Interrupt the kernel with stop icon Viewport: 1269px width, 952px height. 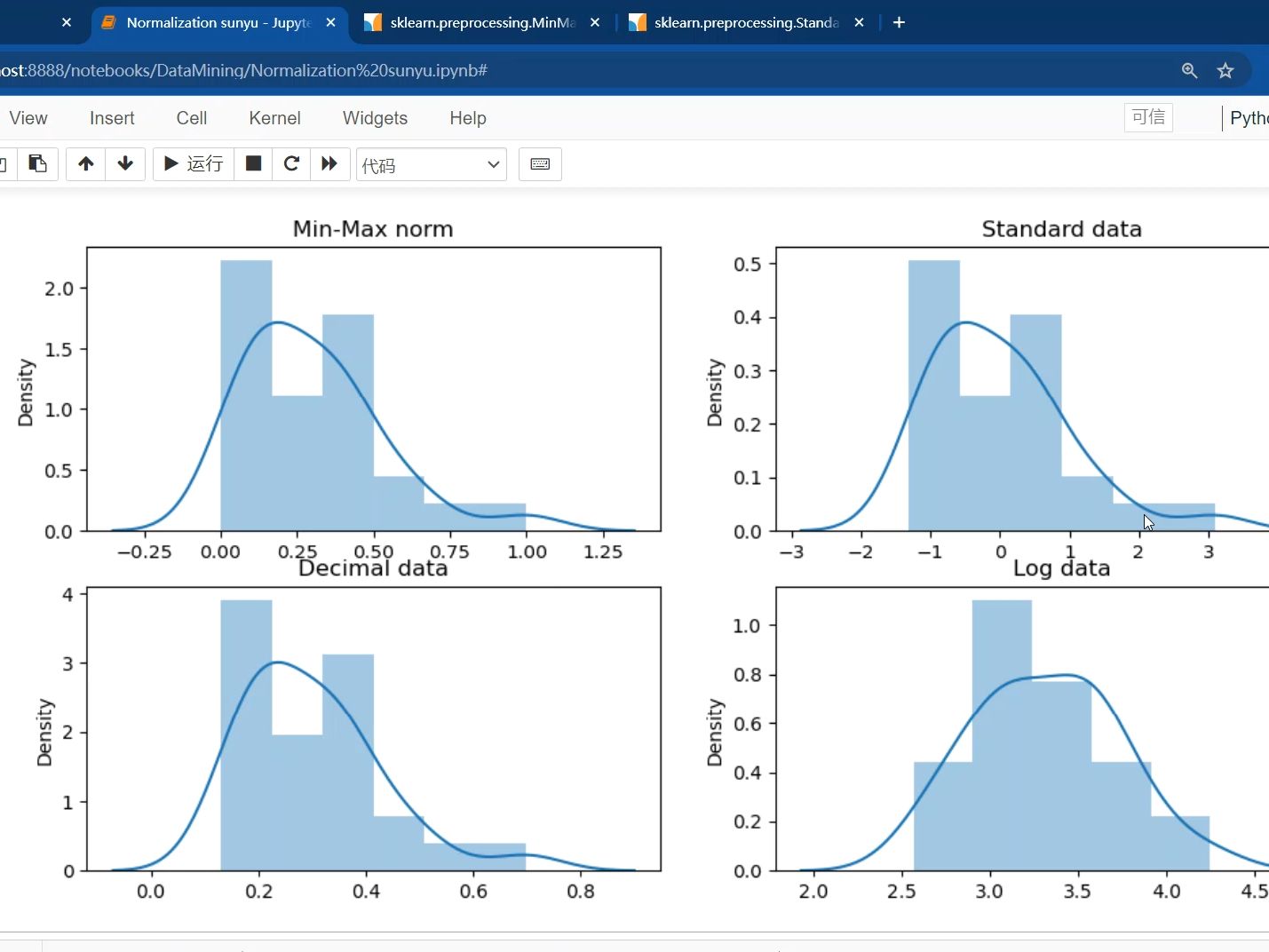tap(253, 163)
